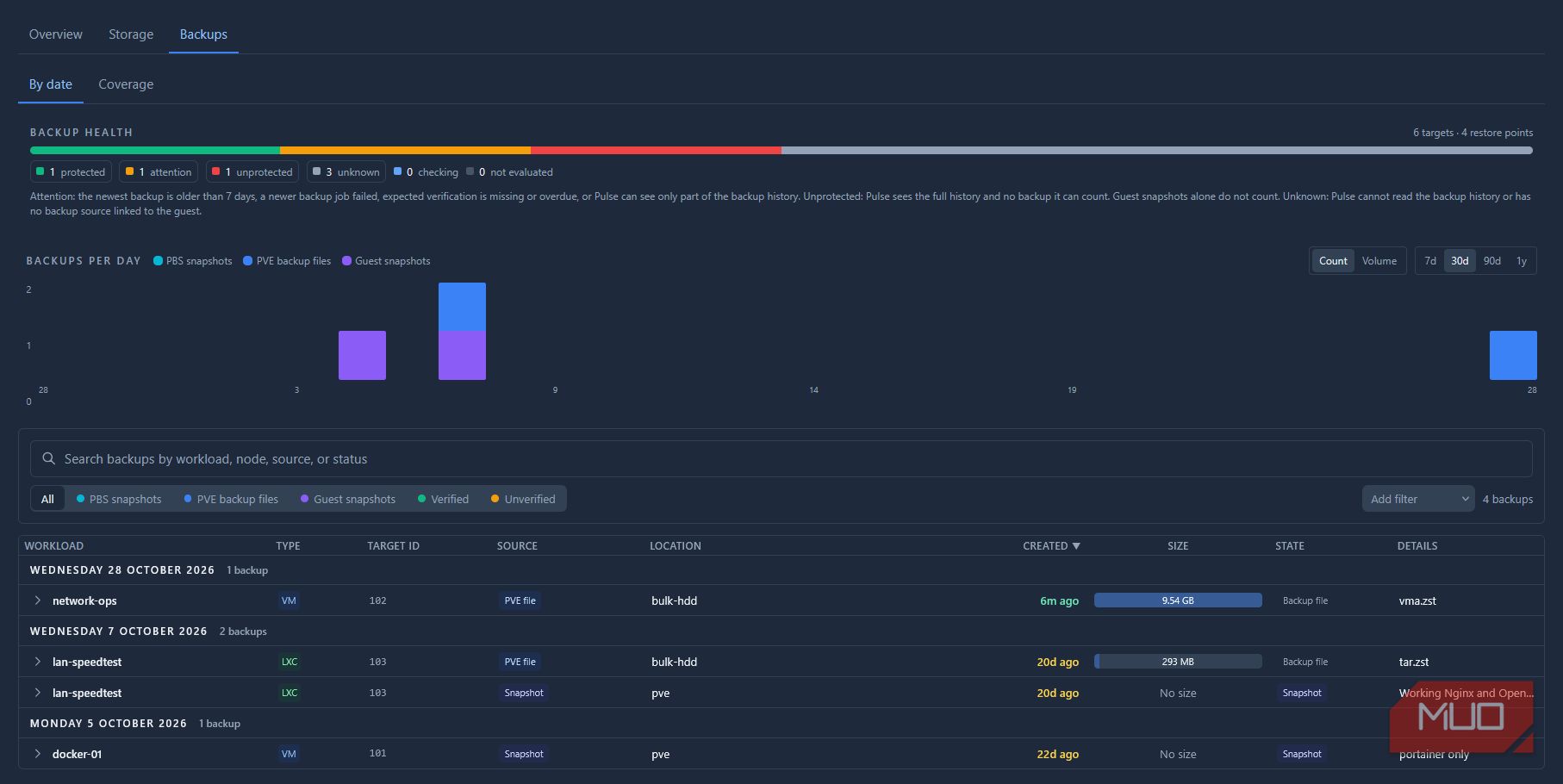
Task: Expand the docker-01 backup row
Action: [x=38, y=754]
